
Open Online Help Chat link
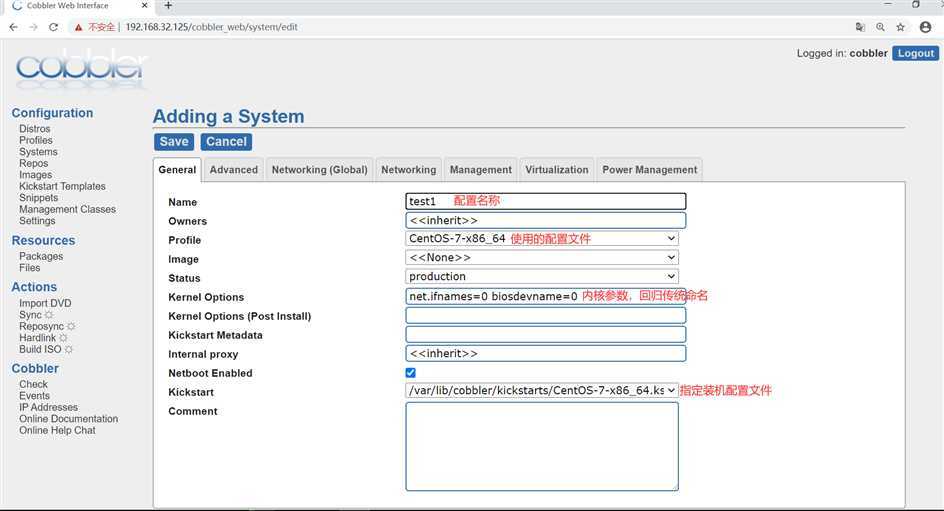click(57, 430)
